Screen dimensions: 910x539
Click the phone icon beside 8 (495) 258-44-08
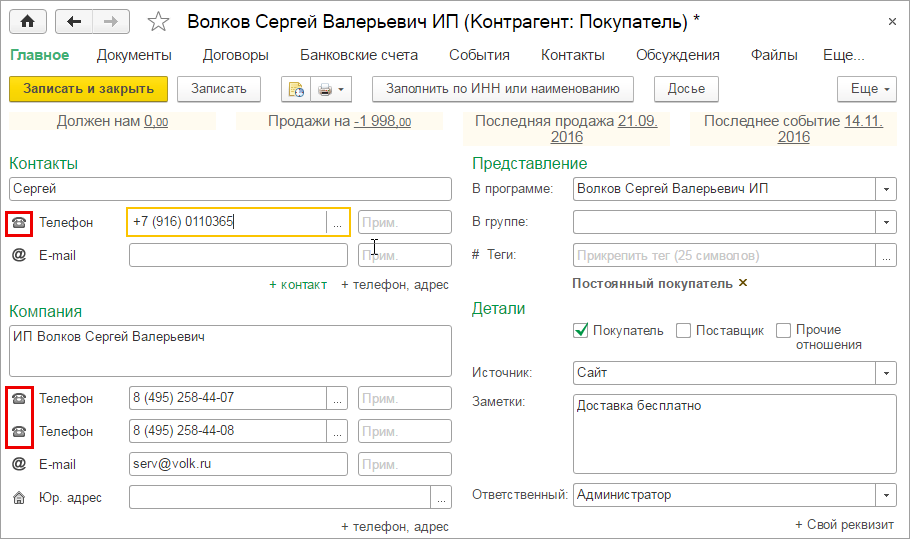pyautogui.click(x=19, y=432)
